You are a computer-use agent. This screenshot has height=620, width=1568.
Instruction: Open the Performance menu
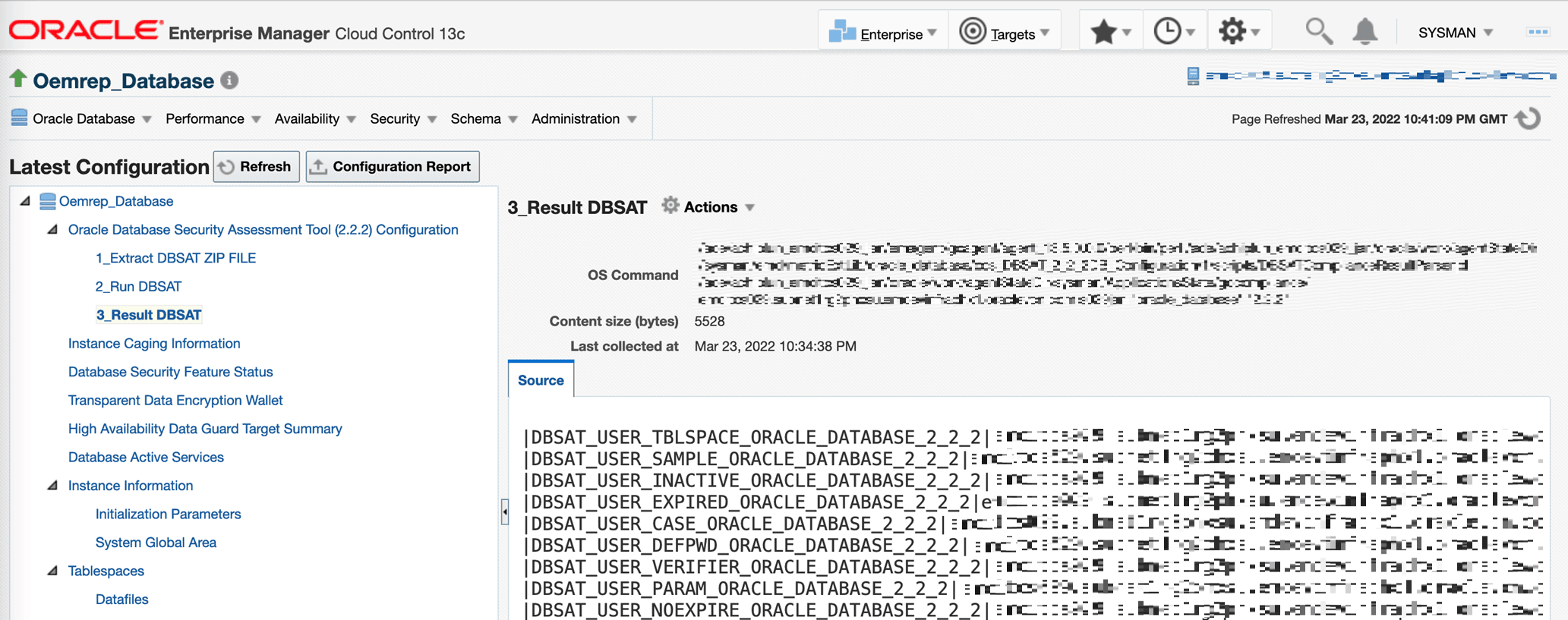(x=213, y=119)
